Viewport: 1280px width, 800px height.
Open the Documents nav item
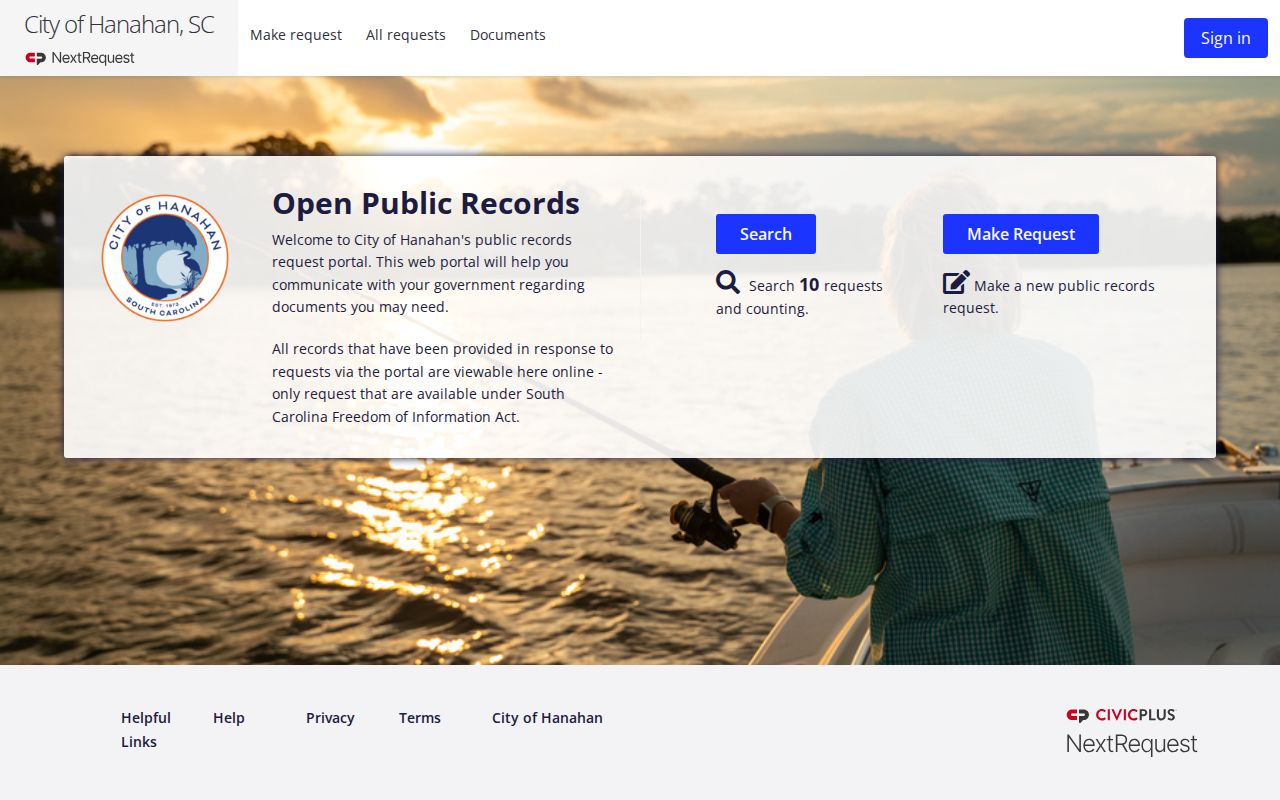coord(508,35)
